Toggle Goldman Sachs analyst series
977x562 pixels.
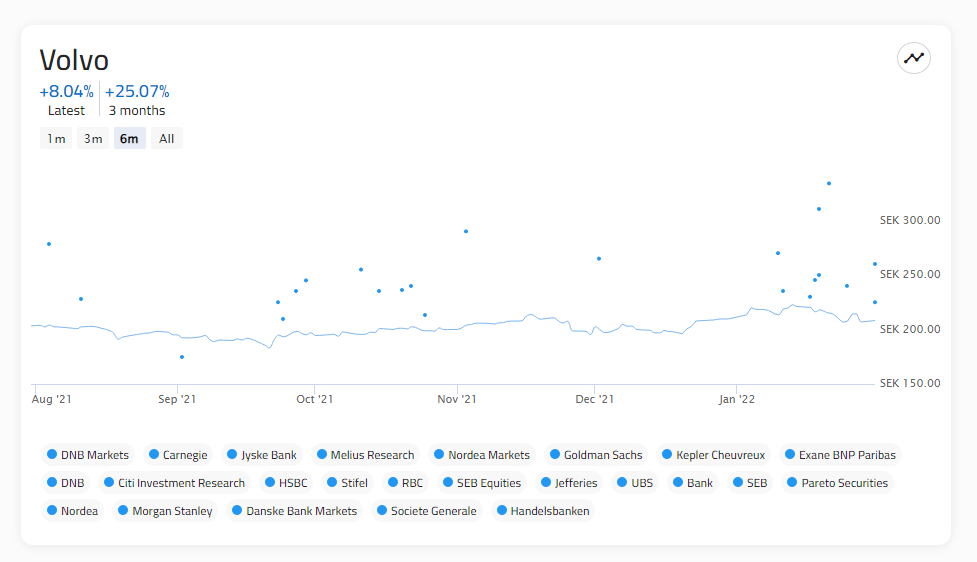coord(596,455)
